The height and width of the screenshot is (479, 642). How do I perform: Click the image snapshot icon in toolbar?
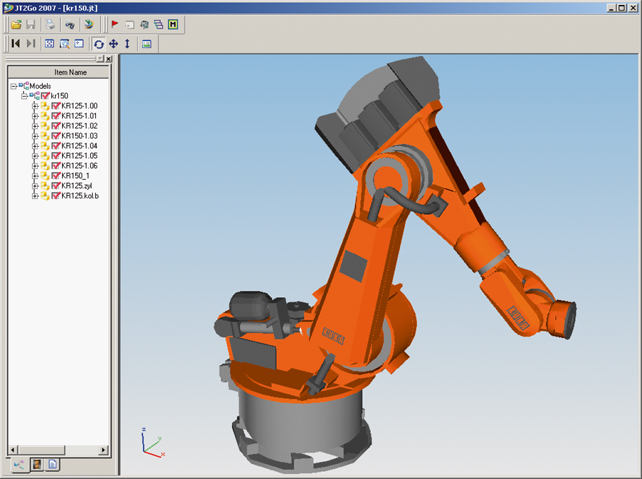[147, 43]
